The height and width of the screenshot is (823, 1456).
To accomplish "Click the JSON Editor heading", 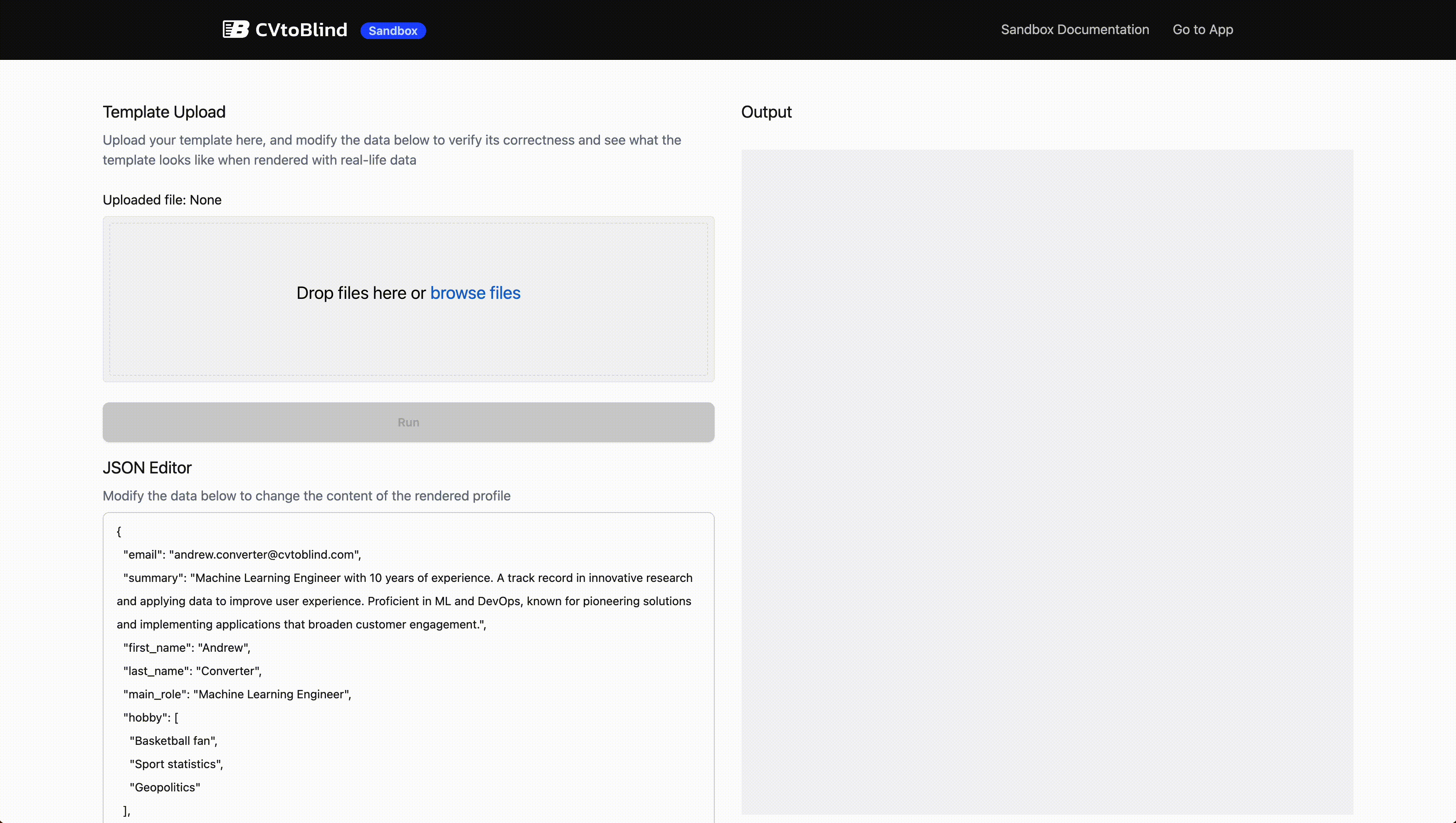I will (x=147, y=468).
